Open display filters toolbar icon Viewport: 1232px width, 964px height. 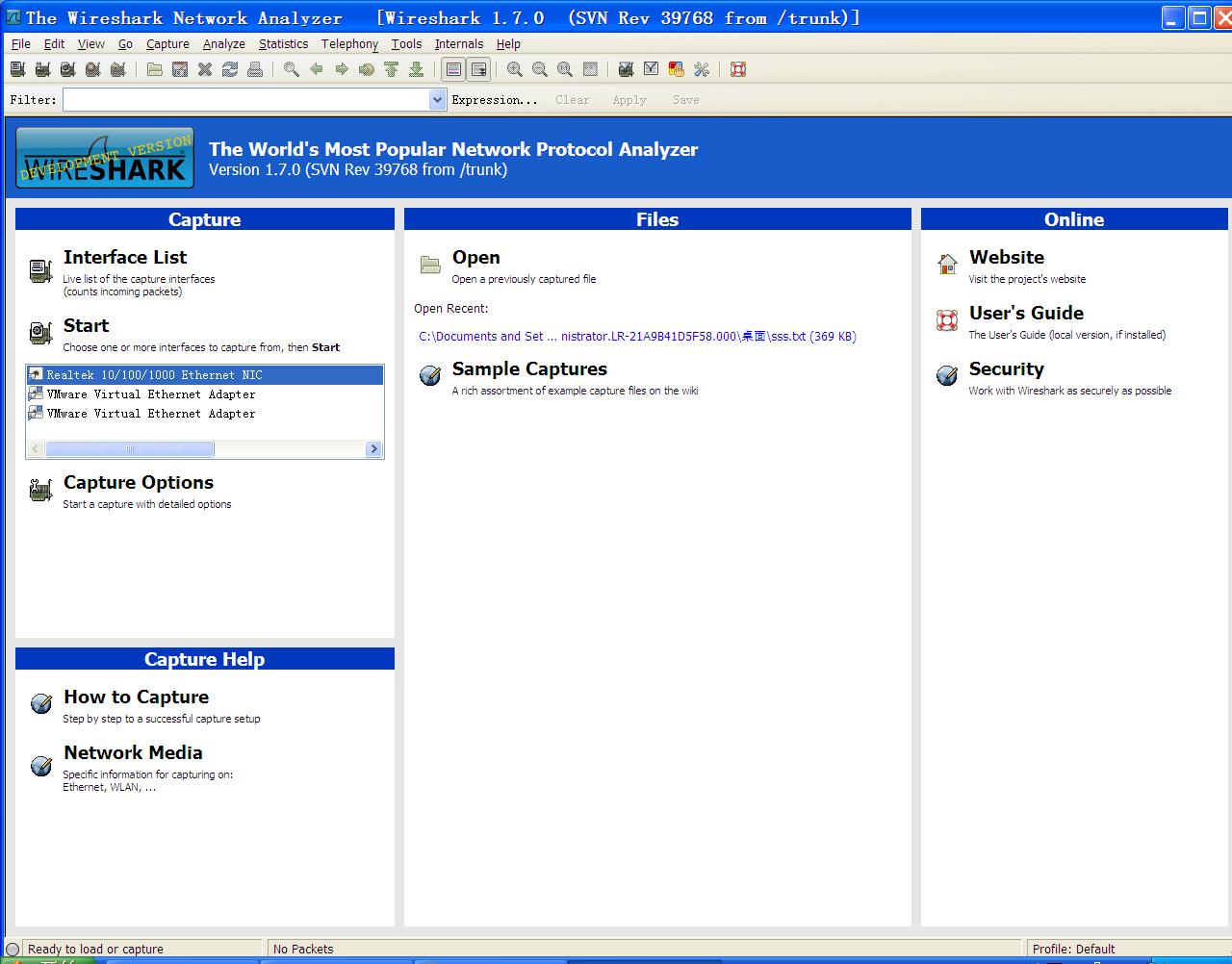(x=652, y=69)
